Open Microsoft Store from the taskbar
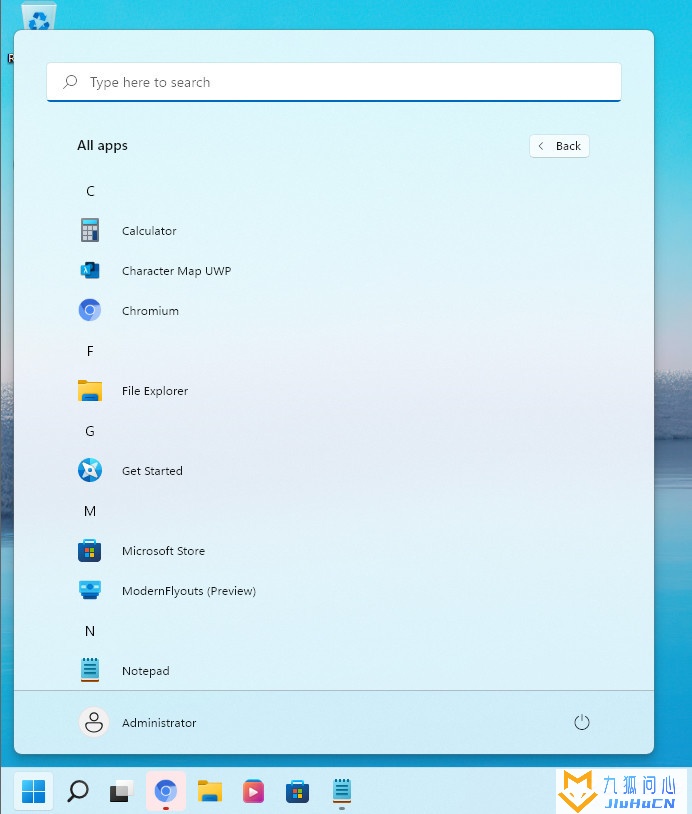The width and height of the screenshot is (692, 814). [x=297, y=792]
